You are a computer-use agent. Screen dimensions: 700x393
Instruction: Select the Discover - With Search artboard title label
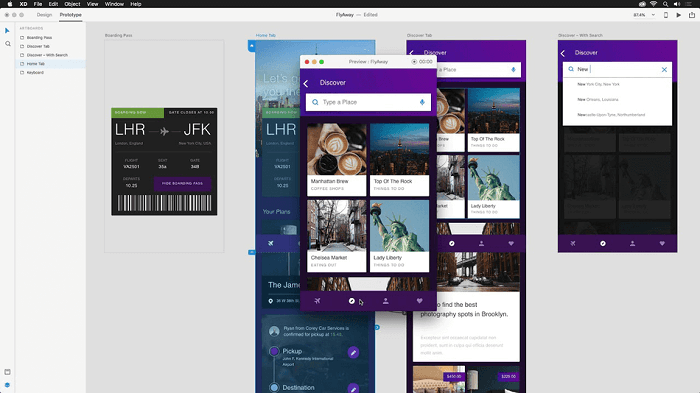click(580, 35)
